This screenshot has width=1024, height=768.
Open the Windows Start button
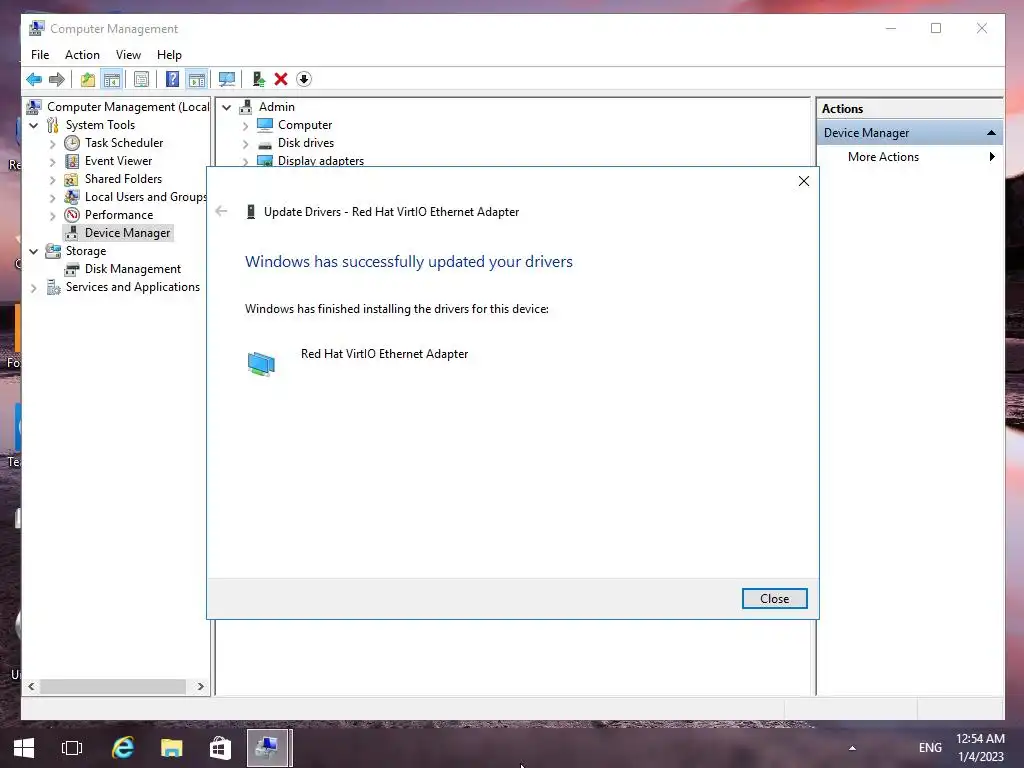tap(24, 748)
